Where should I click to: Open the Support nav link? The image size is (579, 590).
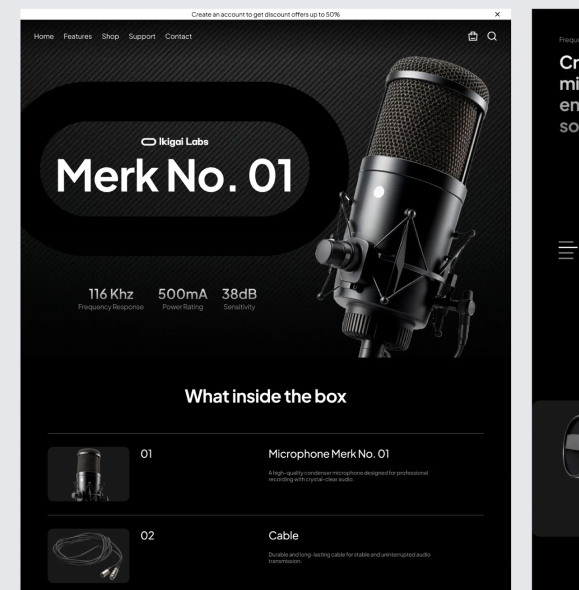point(142,36)
